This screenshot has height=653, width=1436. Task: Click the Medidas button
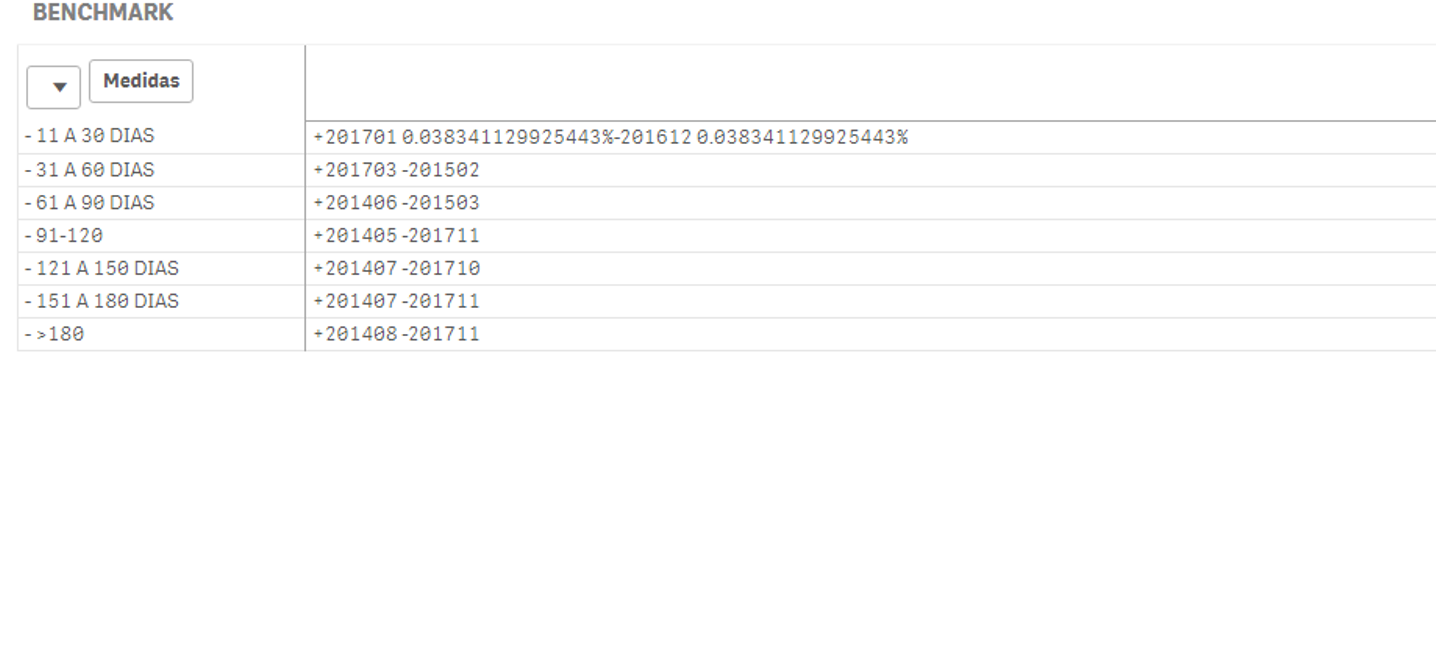[141, 81]
